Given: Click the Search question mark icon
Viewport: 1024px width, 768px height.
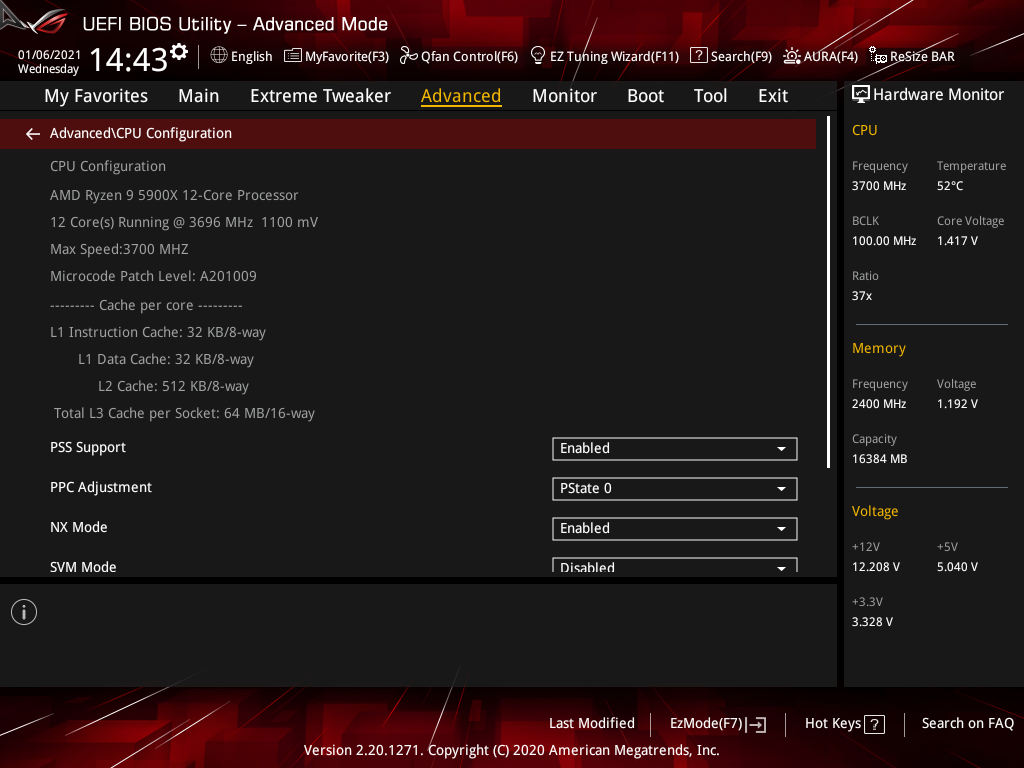Looking at the screenshot, I should click(x=698, y=56).
